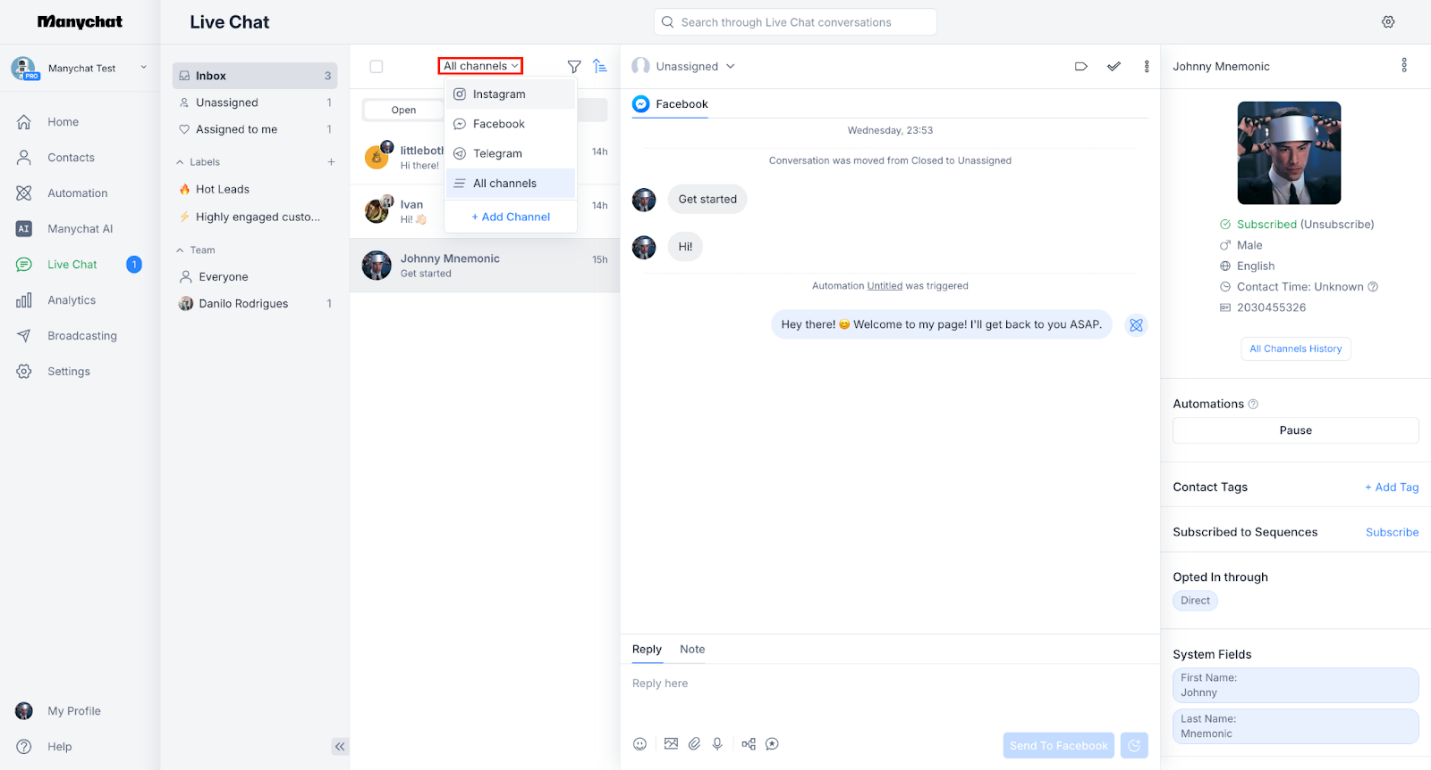Viewport: 1431px width, 770px height.
Task: Click the microphone icon to record audio
Action: click(x=718, y=744)
